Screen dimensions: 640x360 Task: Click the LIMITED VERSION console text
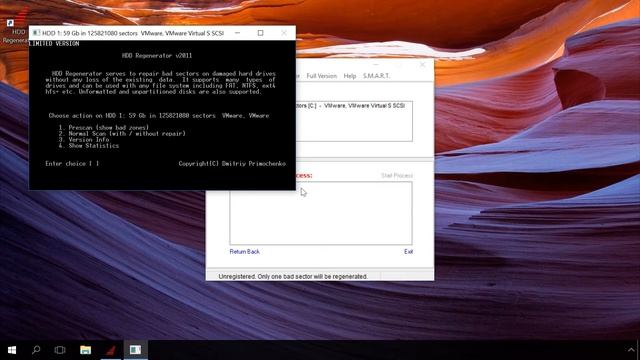[x=54, y=44]
